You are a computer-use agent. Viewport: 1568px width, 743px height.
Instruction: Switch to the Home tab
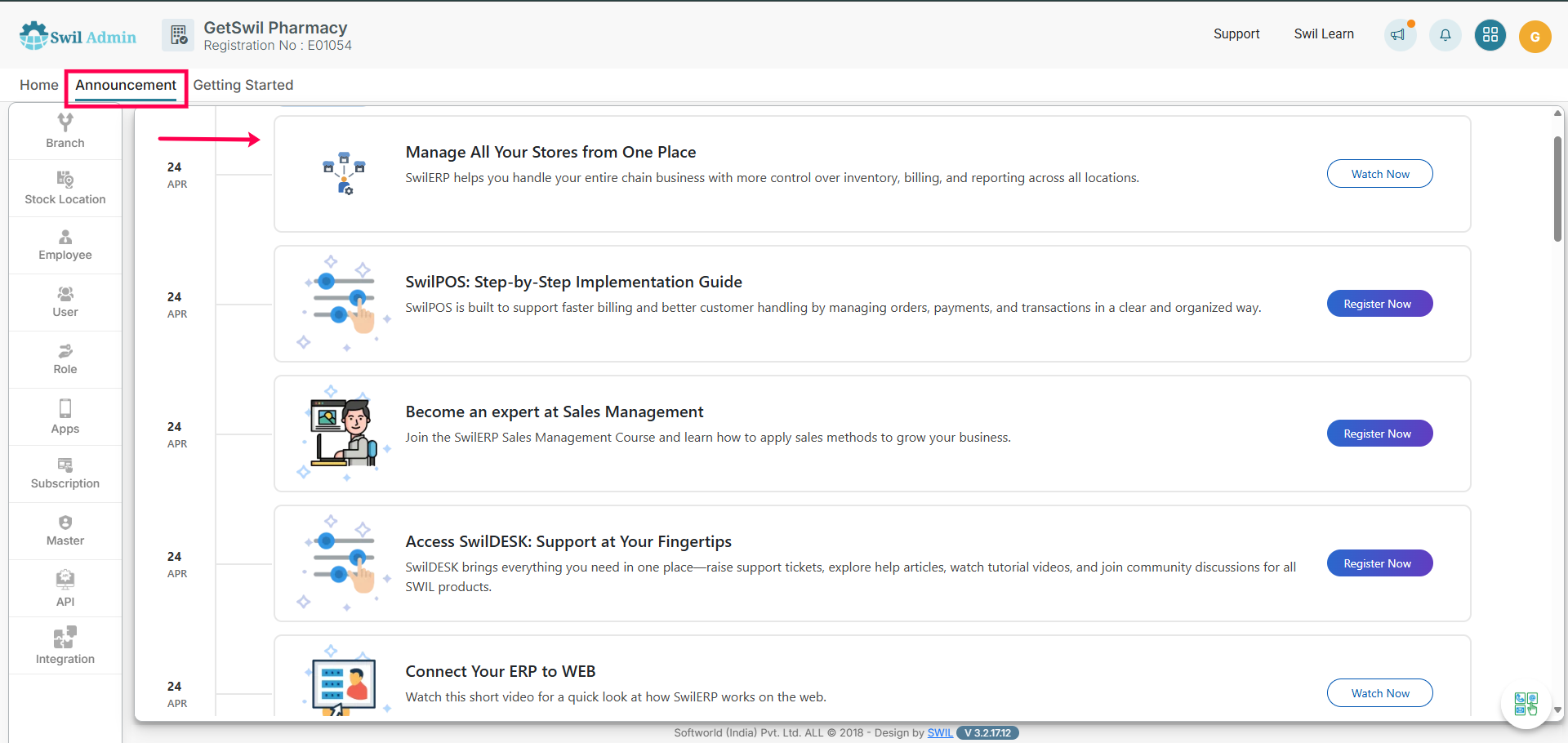pos(39,85)
